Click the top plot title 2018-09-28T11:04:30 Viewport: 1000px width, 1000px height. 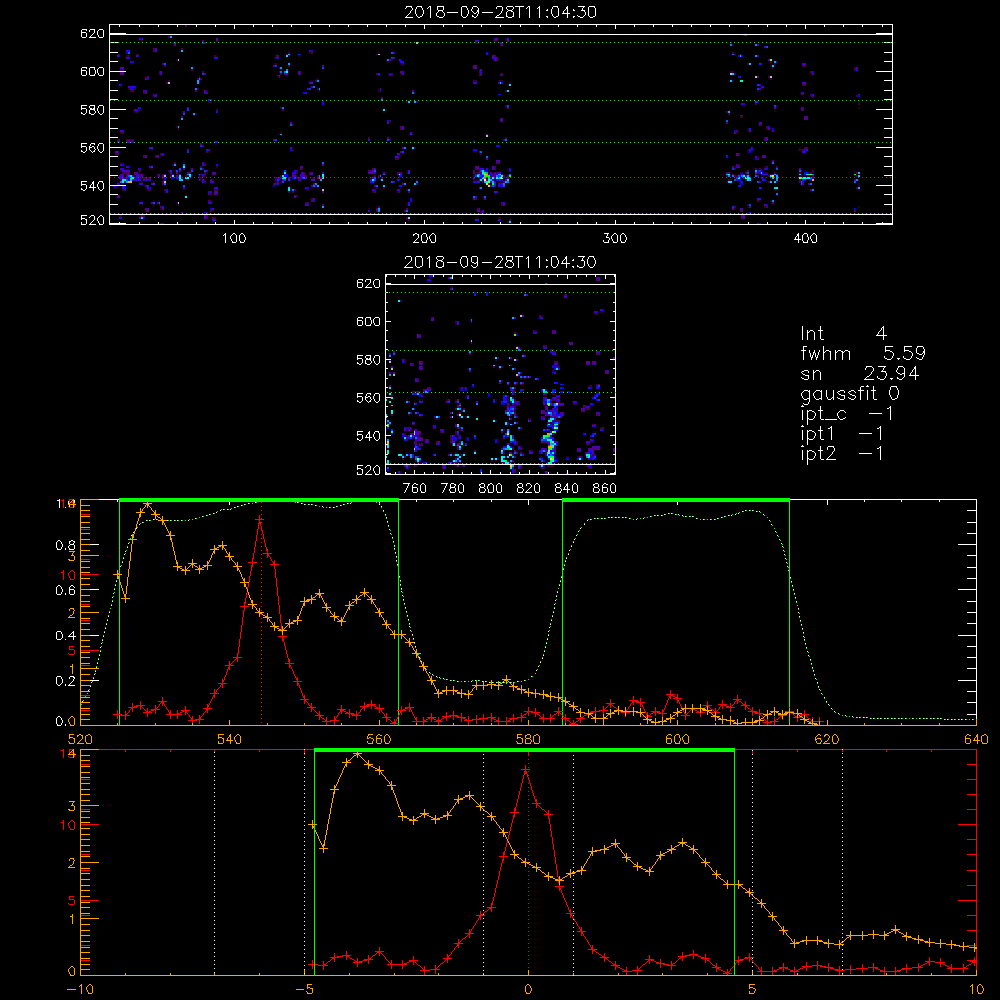point(501,12)
